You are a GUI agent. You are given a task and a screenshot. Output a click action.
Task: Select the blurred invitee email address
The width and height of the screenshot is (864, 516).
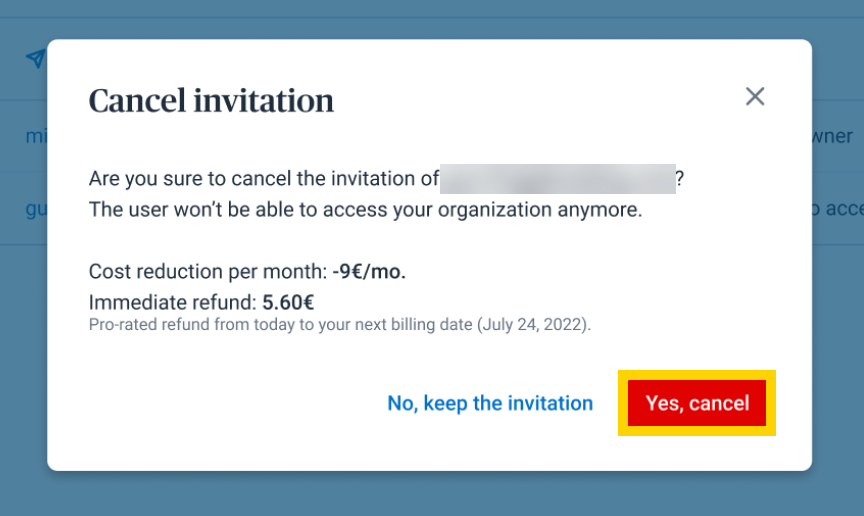coord(557,179)
